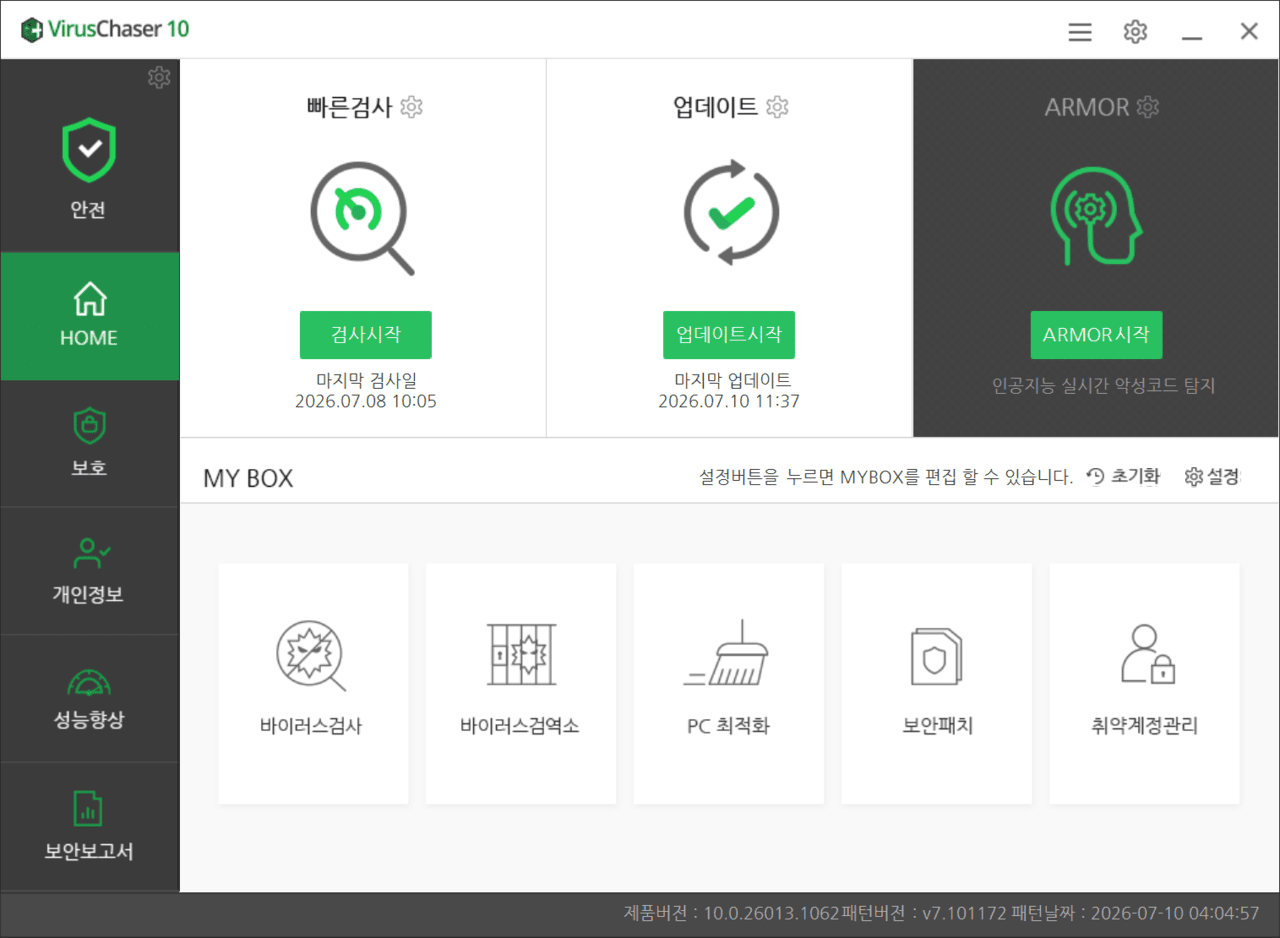Click the 업데이트시작 button
The image size is (1280, 938).
[729, 335]
